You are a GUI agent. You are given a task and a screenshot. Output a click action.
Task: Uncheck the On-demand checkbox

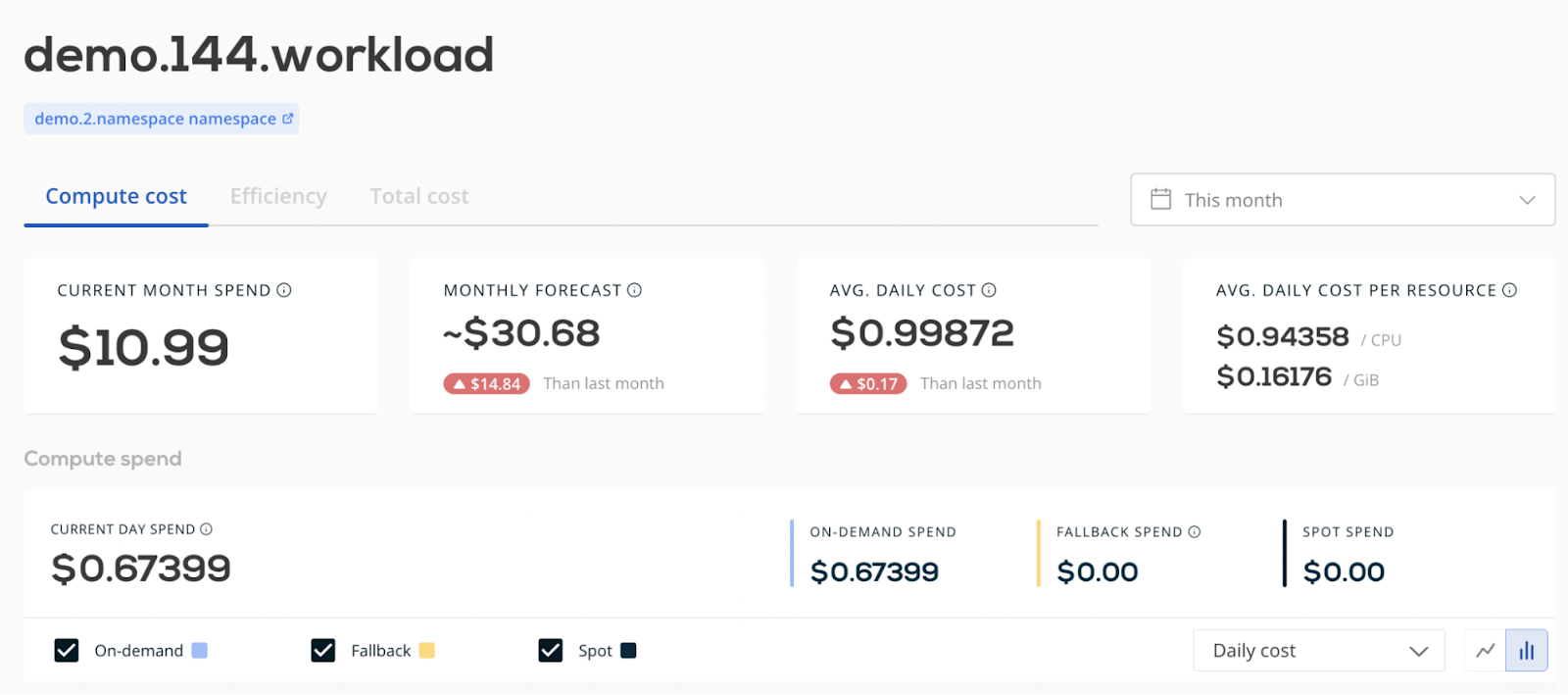coord(67,651)
